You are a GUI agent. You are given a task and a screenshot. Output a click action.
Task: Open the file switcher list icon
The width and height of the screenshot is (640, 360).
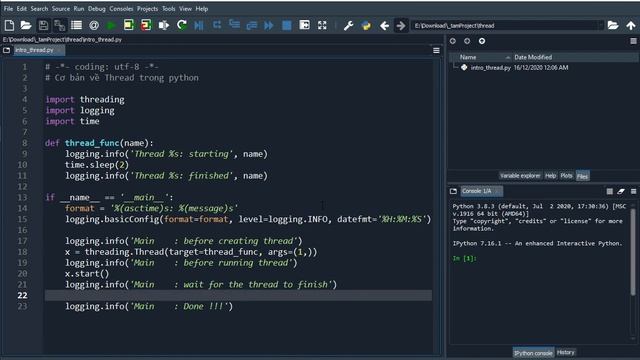[x=76, y=25]
